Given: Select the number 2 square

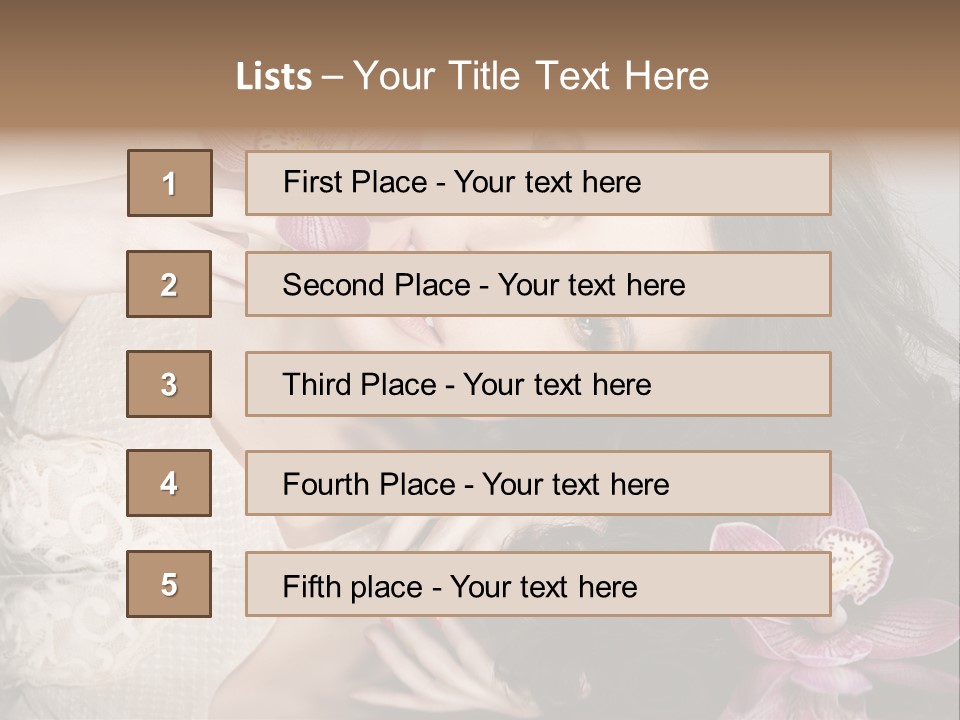Looking at the screenshot, I should (169, 284).
